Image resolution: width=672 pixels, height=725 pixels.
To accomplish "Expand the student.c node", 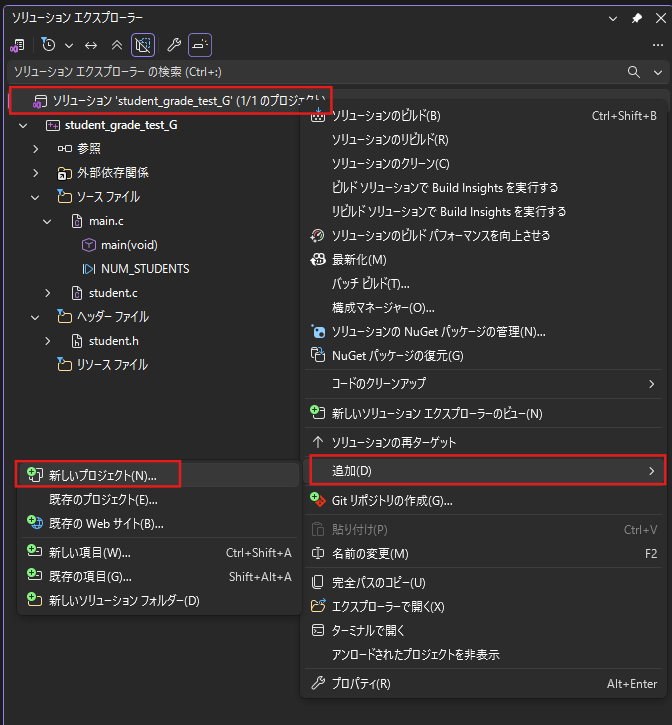I will [x=48, y=293].
